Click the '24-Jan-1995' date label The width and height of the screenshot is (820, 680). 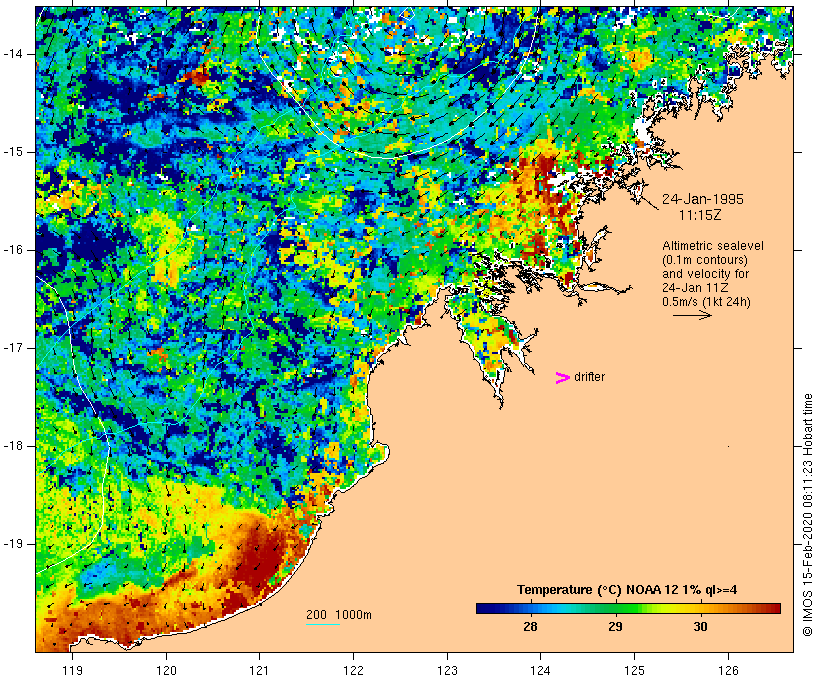(703, 199)
